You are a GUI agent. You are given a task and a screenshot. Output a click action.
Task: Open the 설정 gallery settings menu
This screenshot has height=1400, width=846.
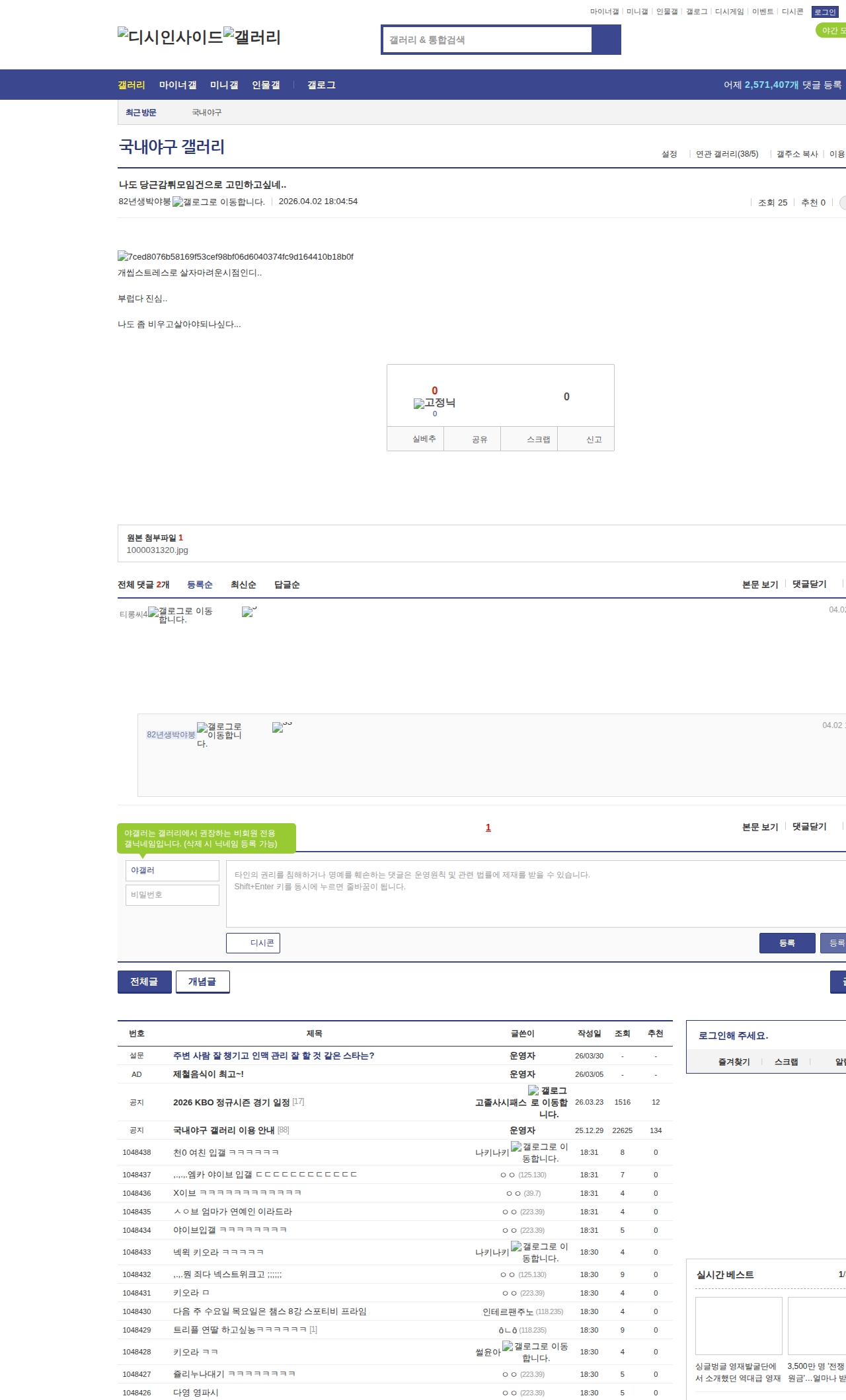(x=669, y=154)
